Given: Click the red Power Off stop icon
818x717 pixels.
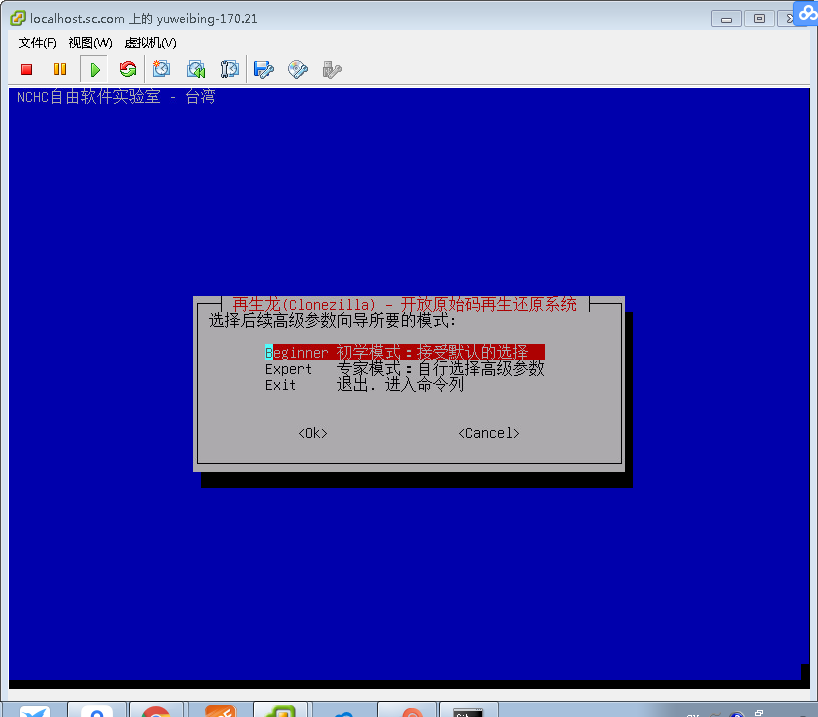Looking at the screenshot, I should [27, 69].
